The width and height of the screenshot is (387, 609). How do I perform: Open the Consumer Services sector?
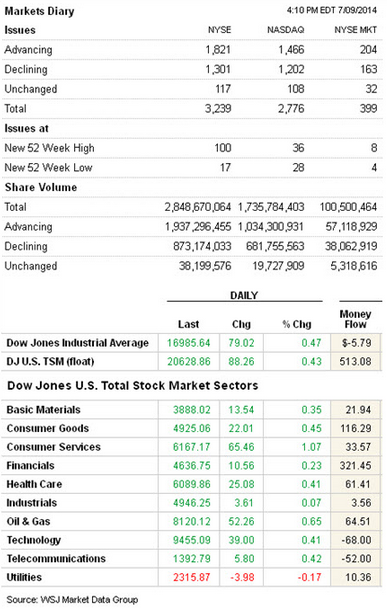click(54, 447)
